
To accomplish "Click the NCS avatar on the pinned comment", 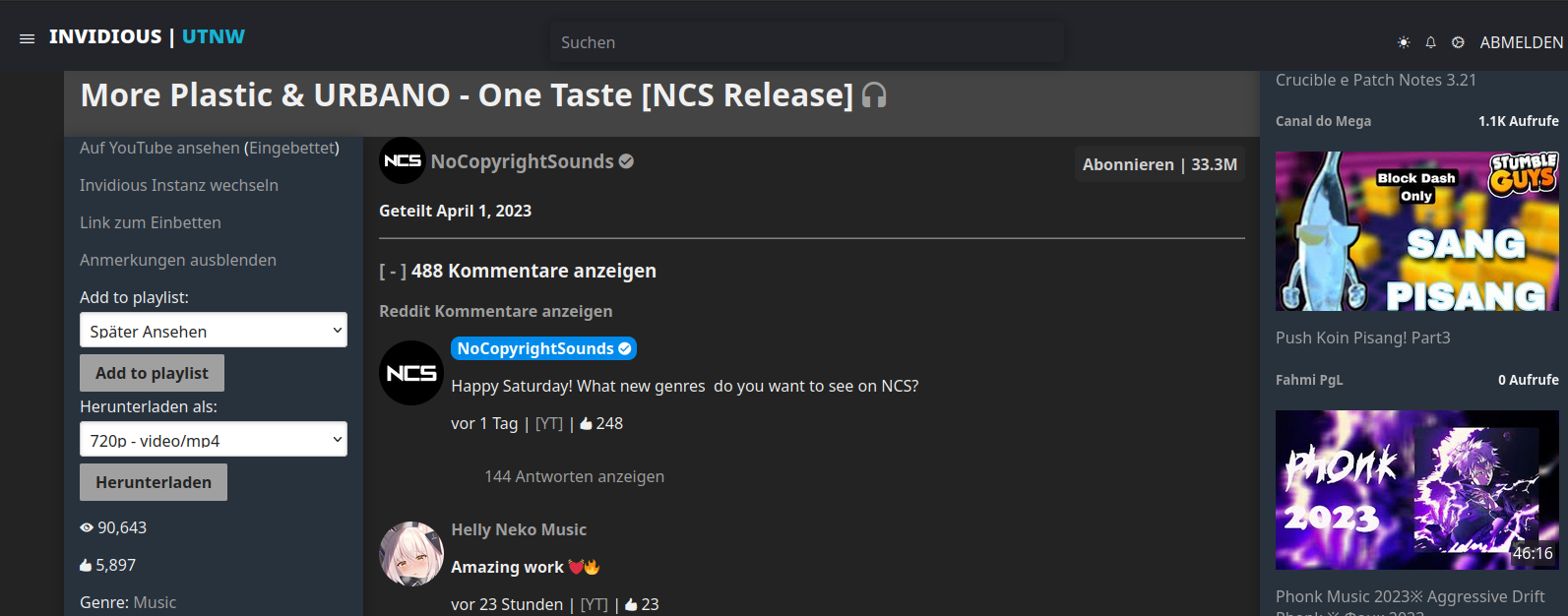I will pos(411,373).
